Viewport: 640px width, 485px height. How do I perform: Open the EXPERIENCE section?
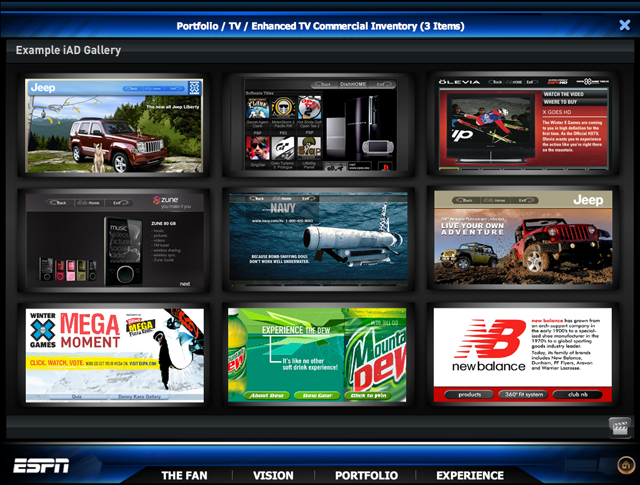point(470,476)
